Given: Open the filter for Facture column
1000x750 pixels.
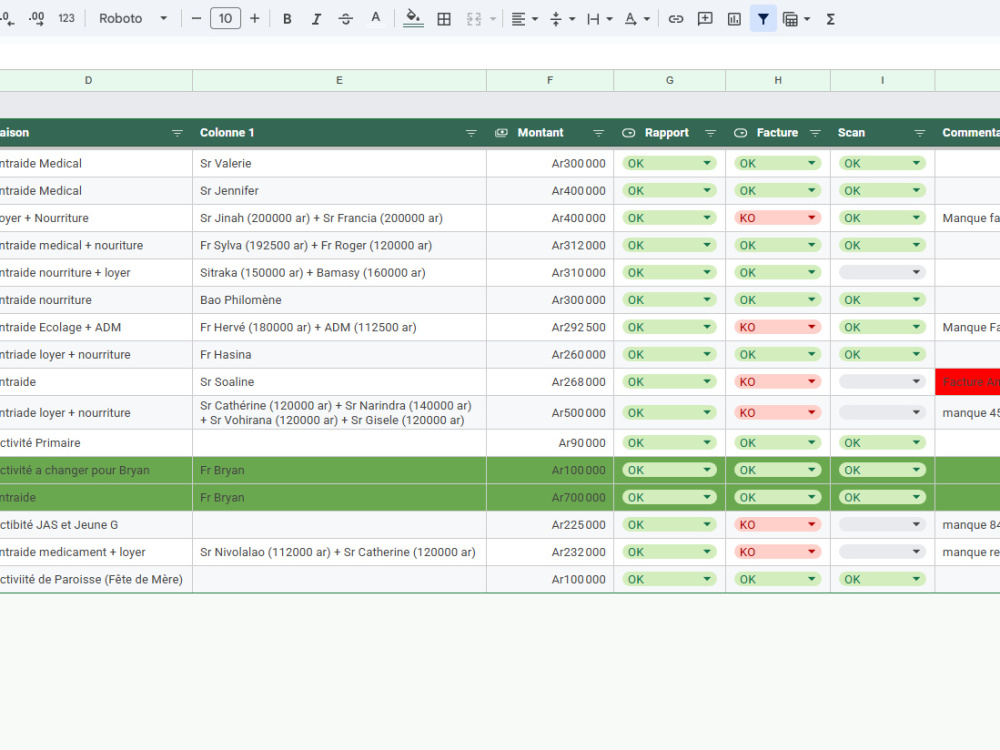Looking at the screenshot, I should 815,133.
